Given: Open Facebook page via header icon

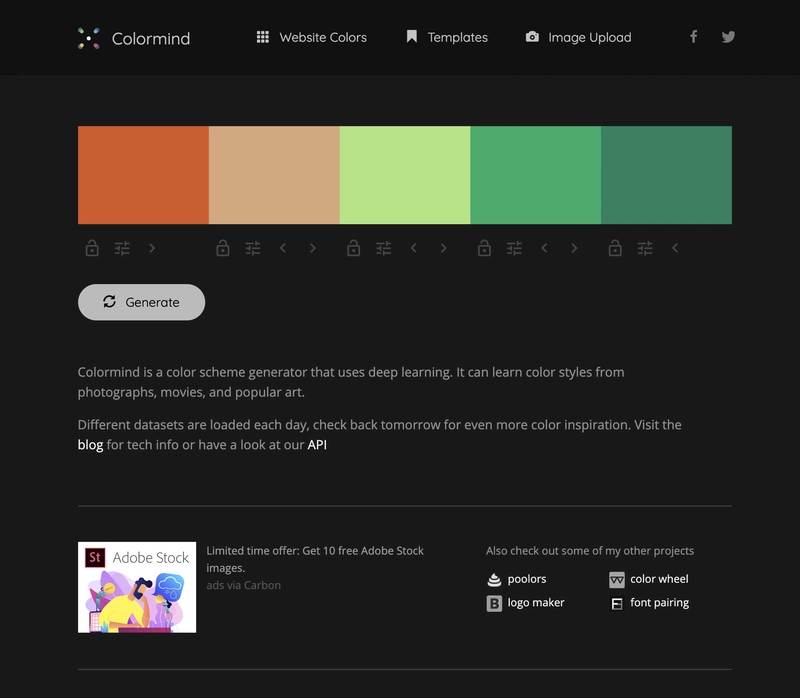Looking at the screenshot, I should click(693, 37).
